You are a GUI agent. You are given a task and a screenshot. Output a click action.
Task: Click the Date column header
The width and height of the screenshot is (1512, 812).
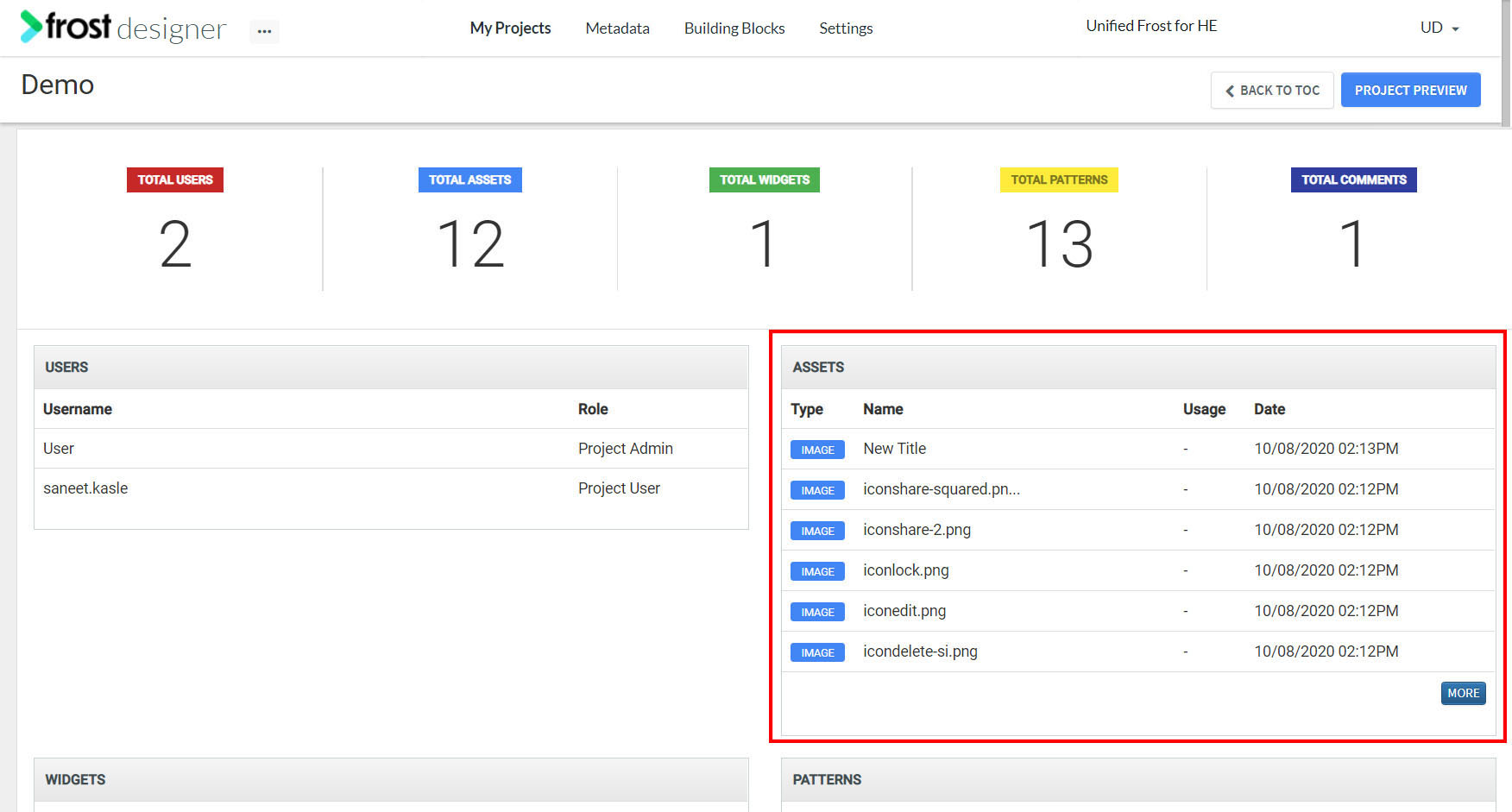click(1269, 409)
